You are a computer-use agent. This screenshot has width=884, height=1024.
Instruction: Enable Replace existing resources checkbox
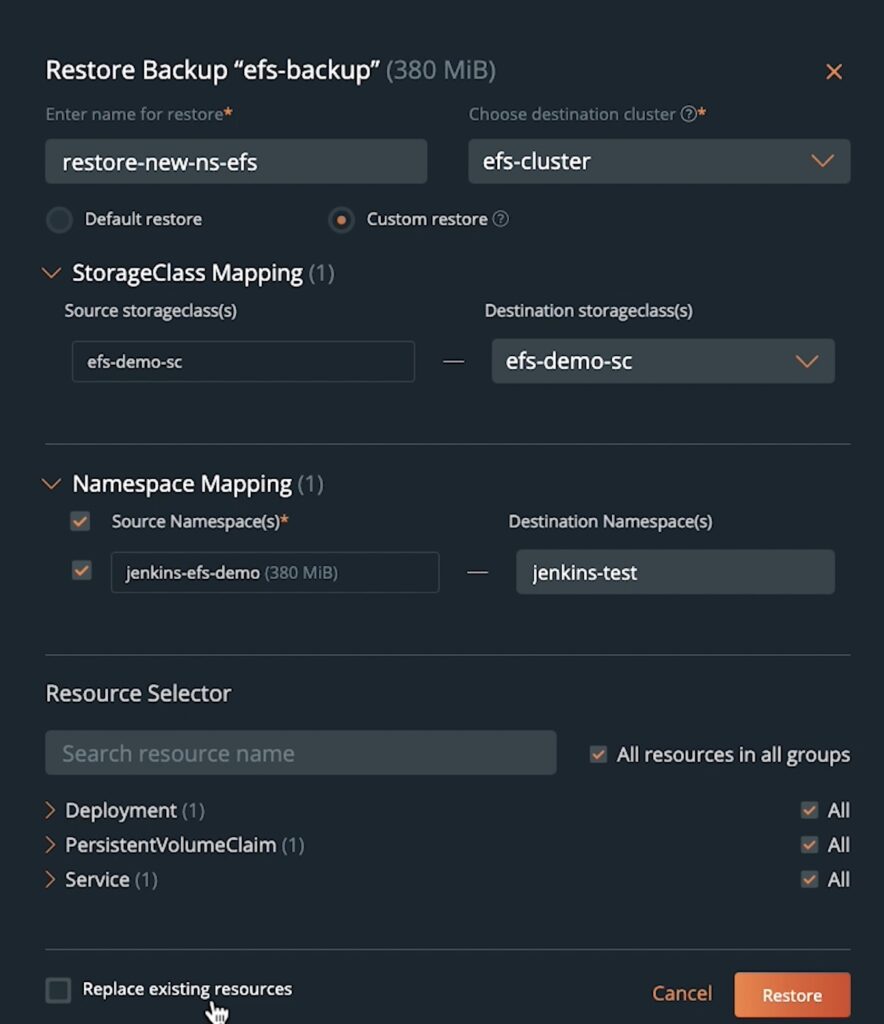pyautogui.click(x=59, y=990)
